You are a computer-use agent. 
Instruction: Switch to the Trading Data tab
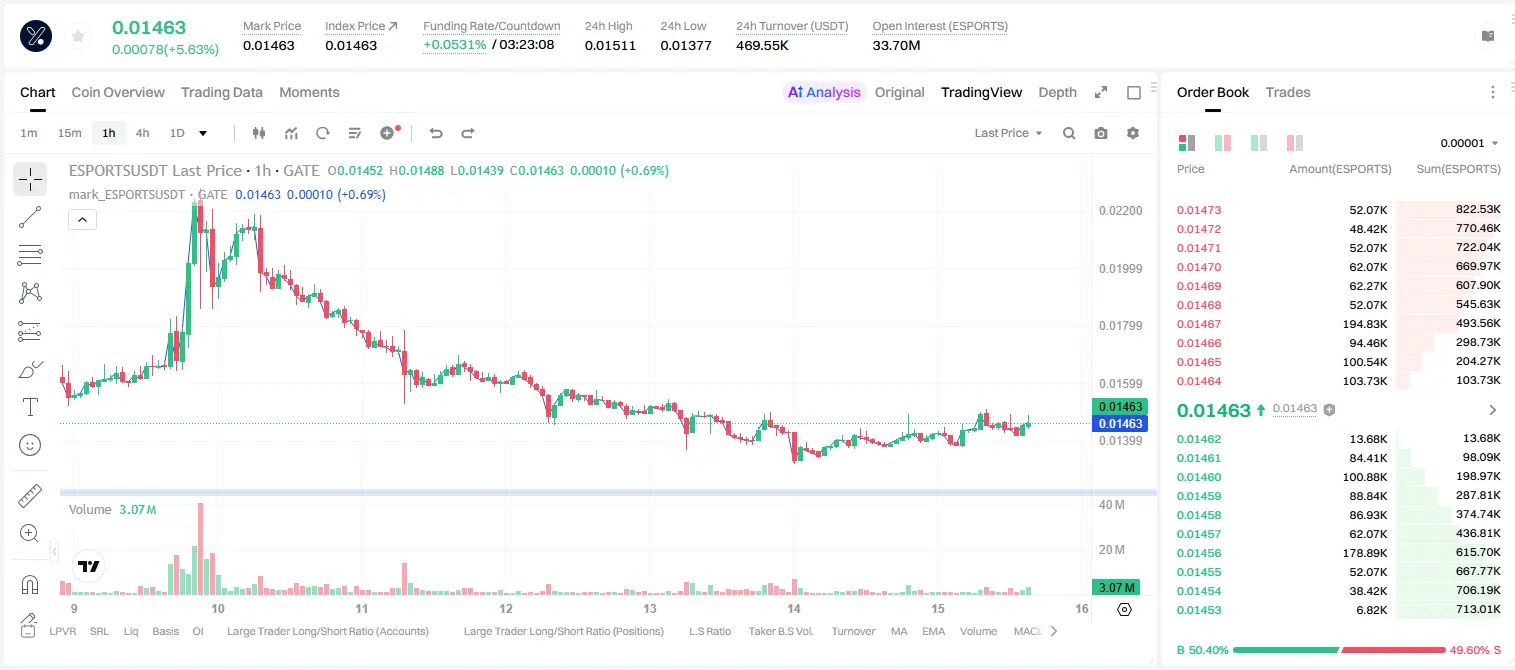click(222, 92)
